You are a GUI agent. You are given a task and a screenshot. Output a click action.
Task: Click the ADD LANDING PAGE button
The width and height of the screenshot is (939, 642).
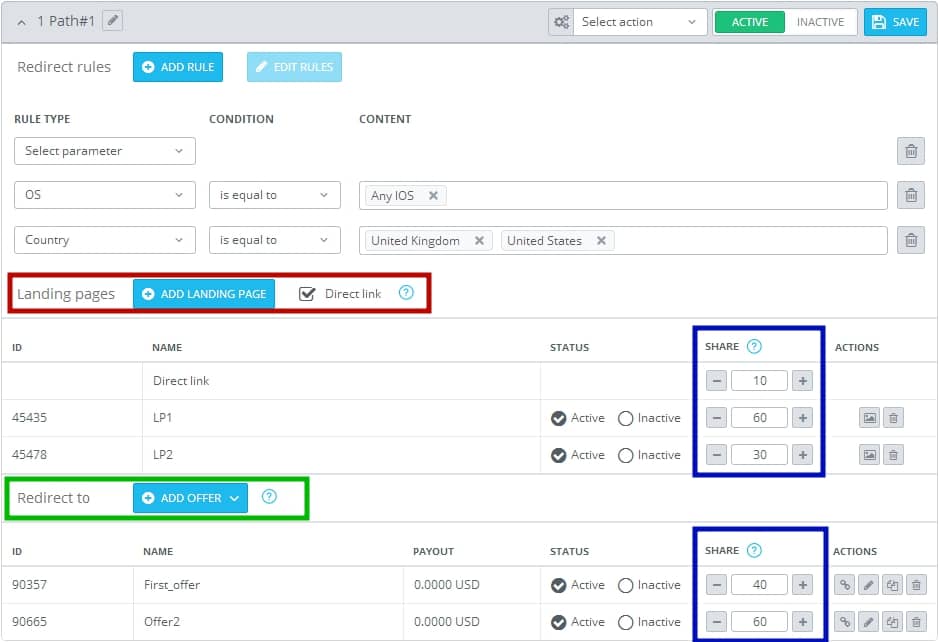pos(204,293)
